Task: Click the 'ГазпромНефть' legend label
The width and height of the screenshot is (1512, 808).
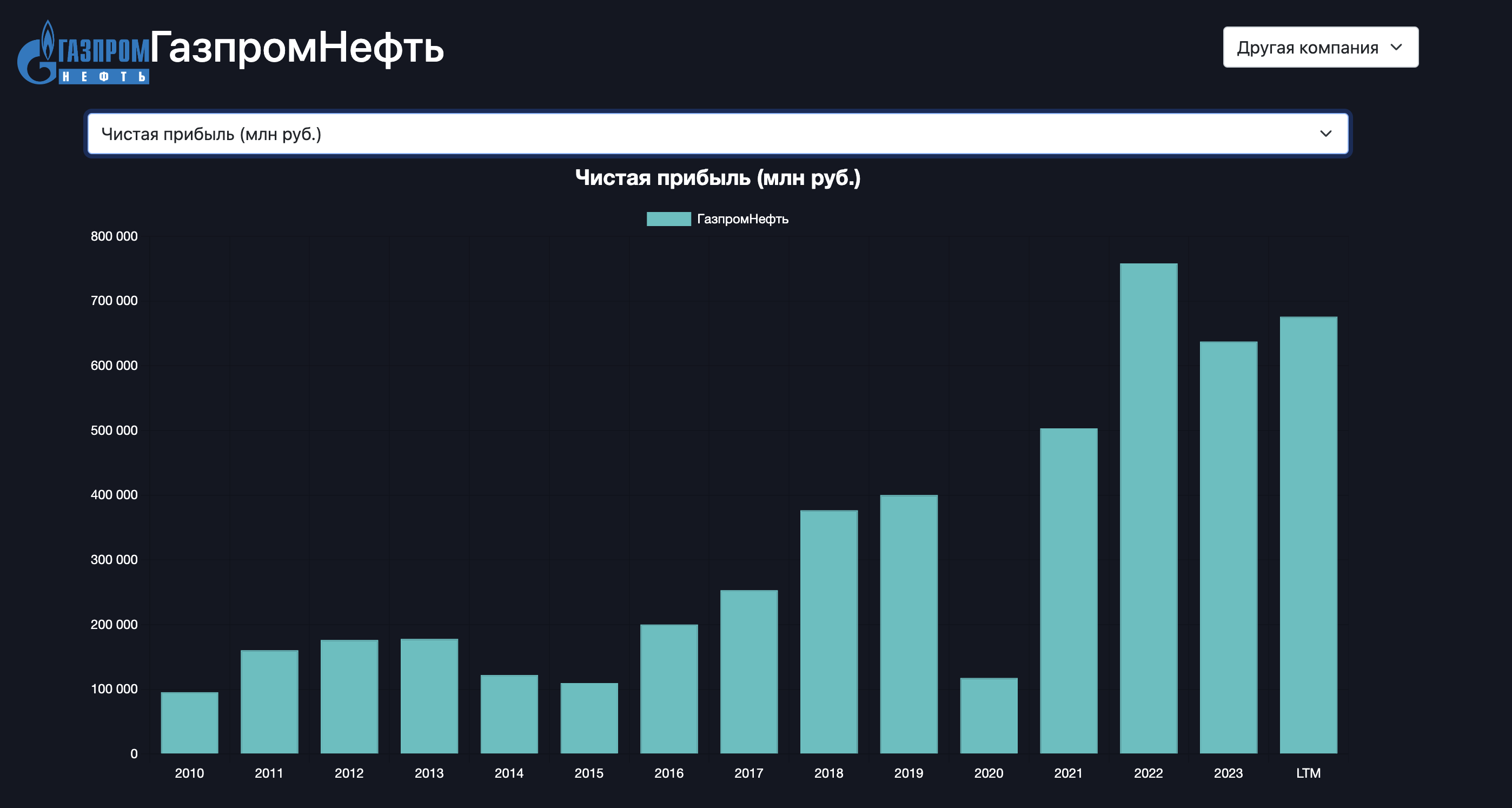Action: coord(742,219)
